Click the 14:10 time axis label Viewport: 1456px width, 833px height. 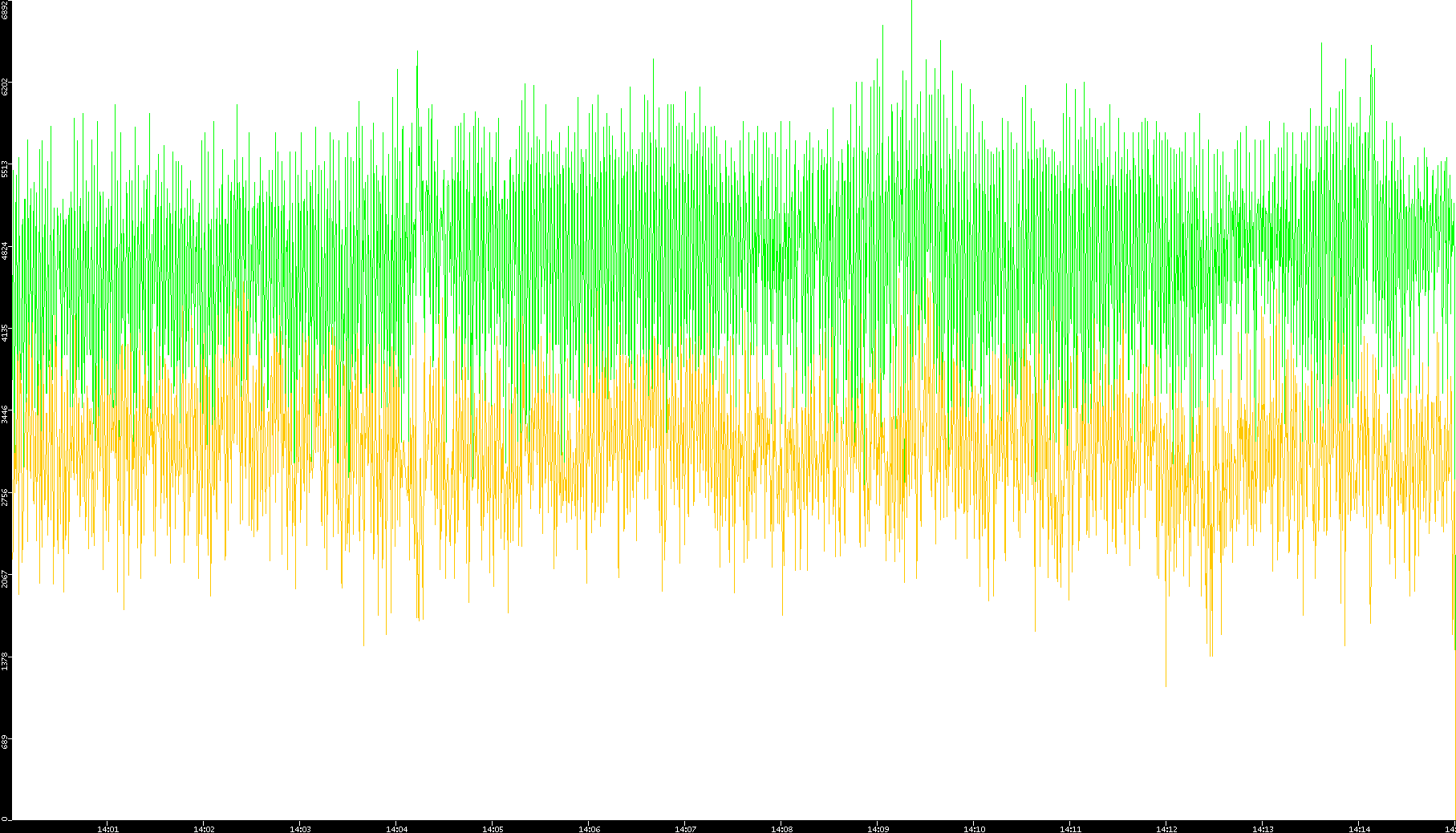(x=974, y=829)
